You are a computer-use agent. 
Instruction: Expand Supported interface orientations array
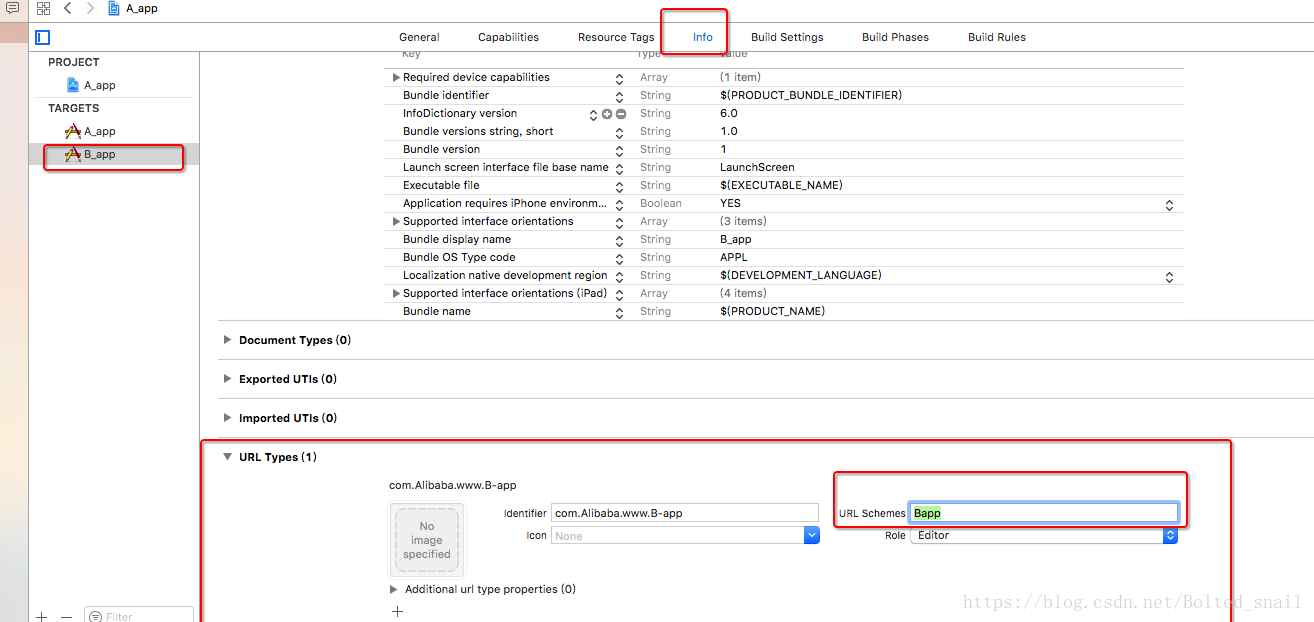point(396,221)
